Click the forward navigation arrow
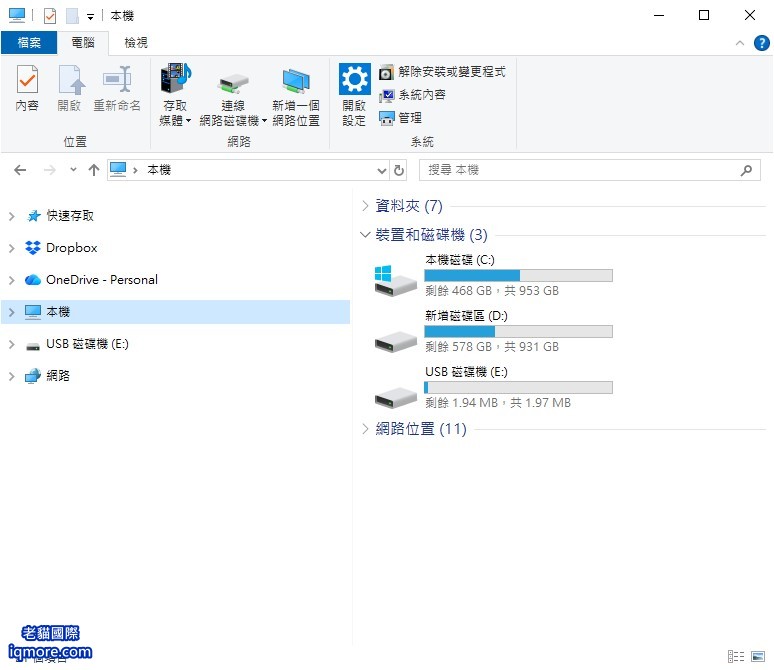774x670 pixels. coord(50,170)
